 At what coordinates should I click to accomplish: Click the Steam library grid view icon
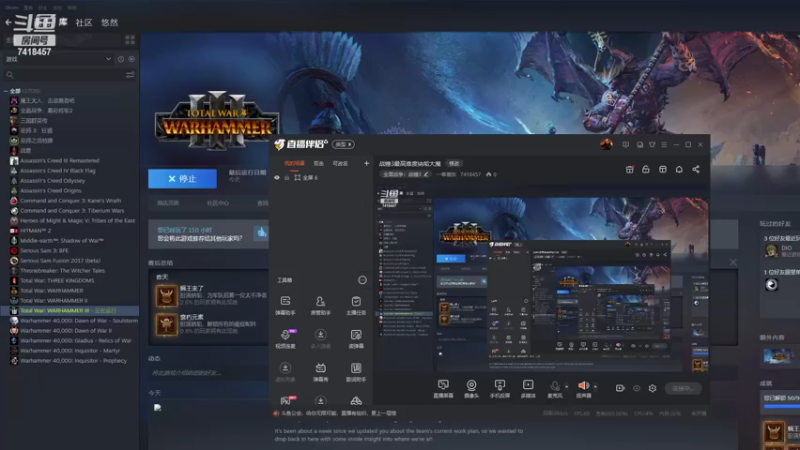pos(130,39)
